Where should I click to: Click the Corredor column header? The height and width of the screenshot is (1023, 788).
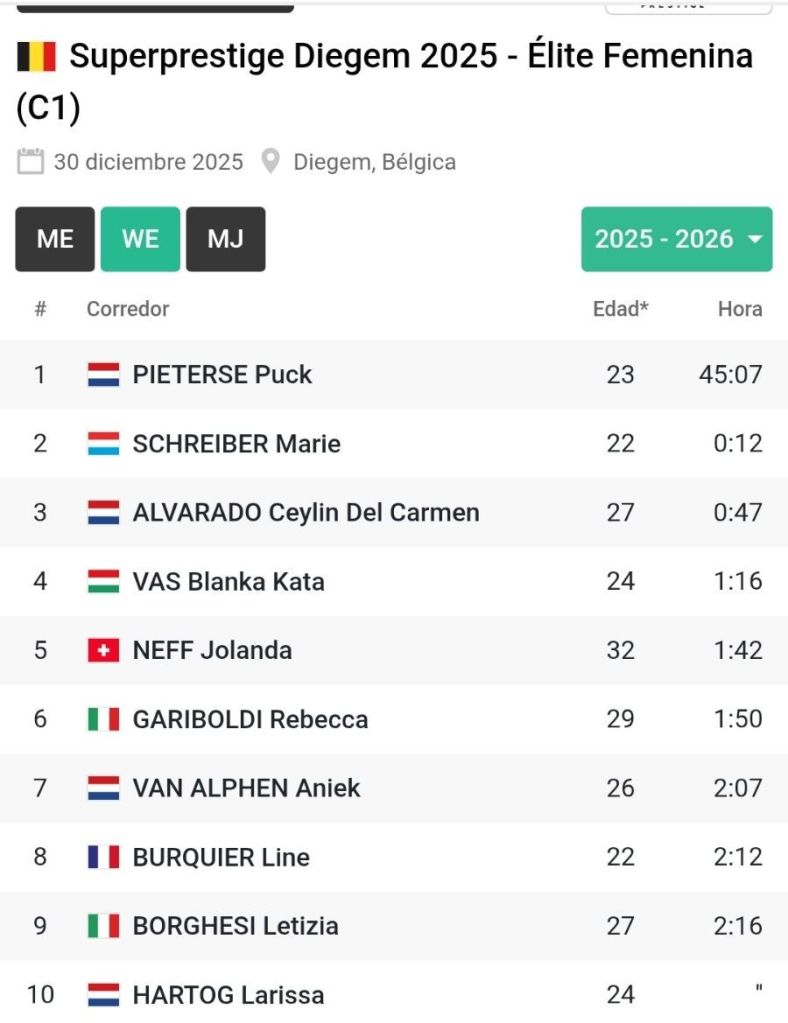[x=128, y=309]
